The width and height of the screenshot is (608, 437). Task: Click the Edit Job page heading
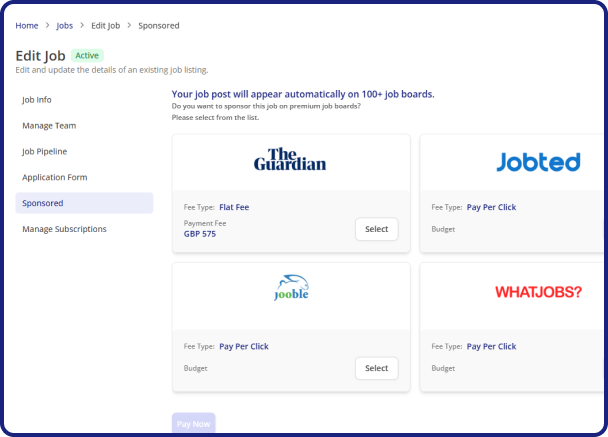click(x=40, y=56)
